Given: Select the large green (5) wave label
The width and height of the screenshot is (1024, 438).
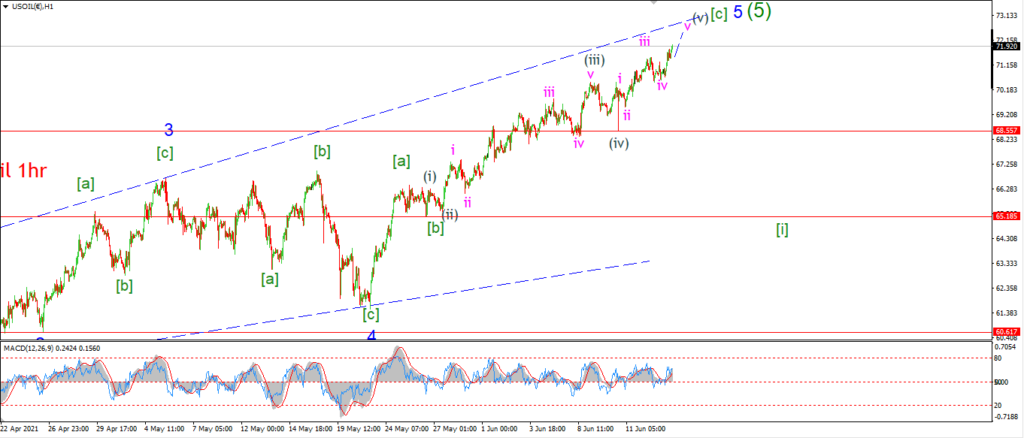Looking at the screenshot, I should 760,11.
